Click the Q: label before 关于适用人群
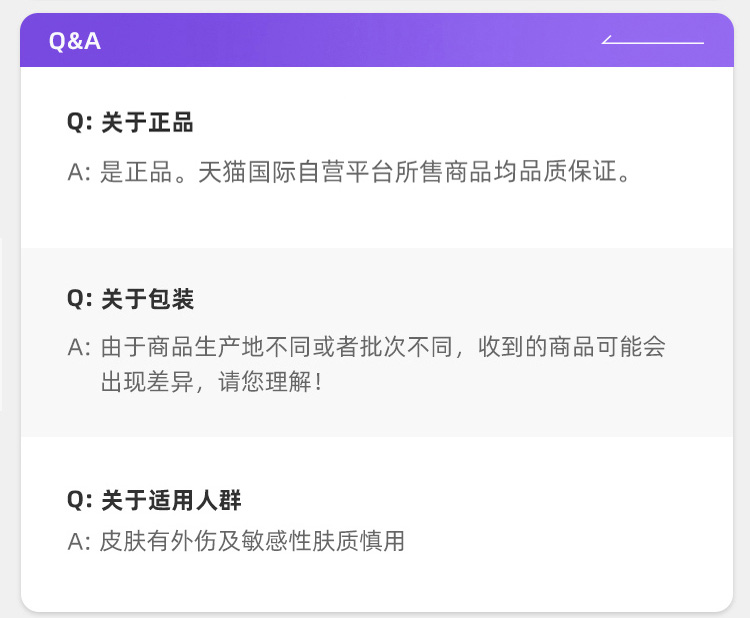This screenshot has height=618, width=750. coord(80,499)
